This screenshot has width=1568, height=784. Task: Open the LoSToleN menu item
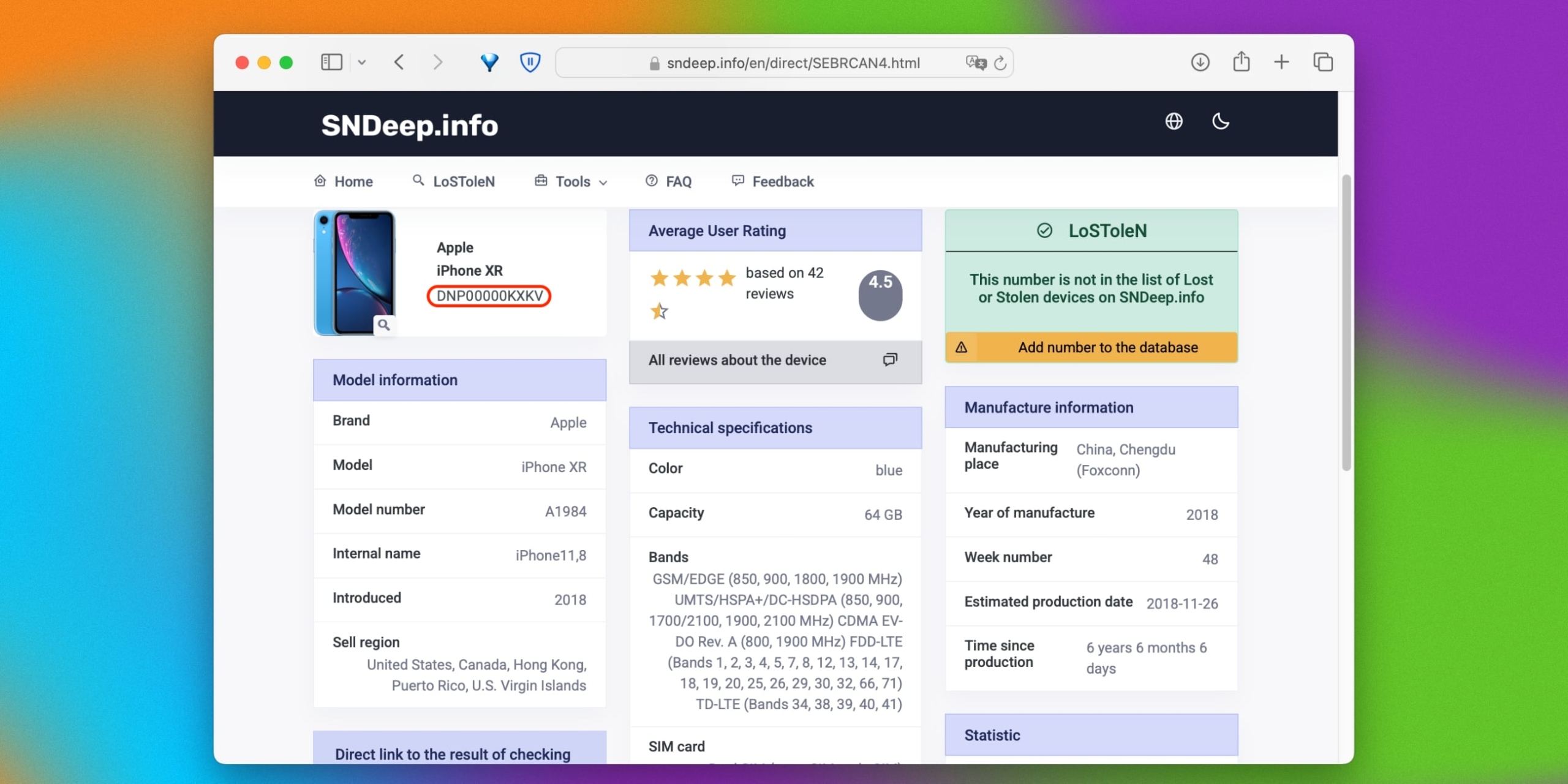coord(454,181)
